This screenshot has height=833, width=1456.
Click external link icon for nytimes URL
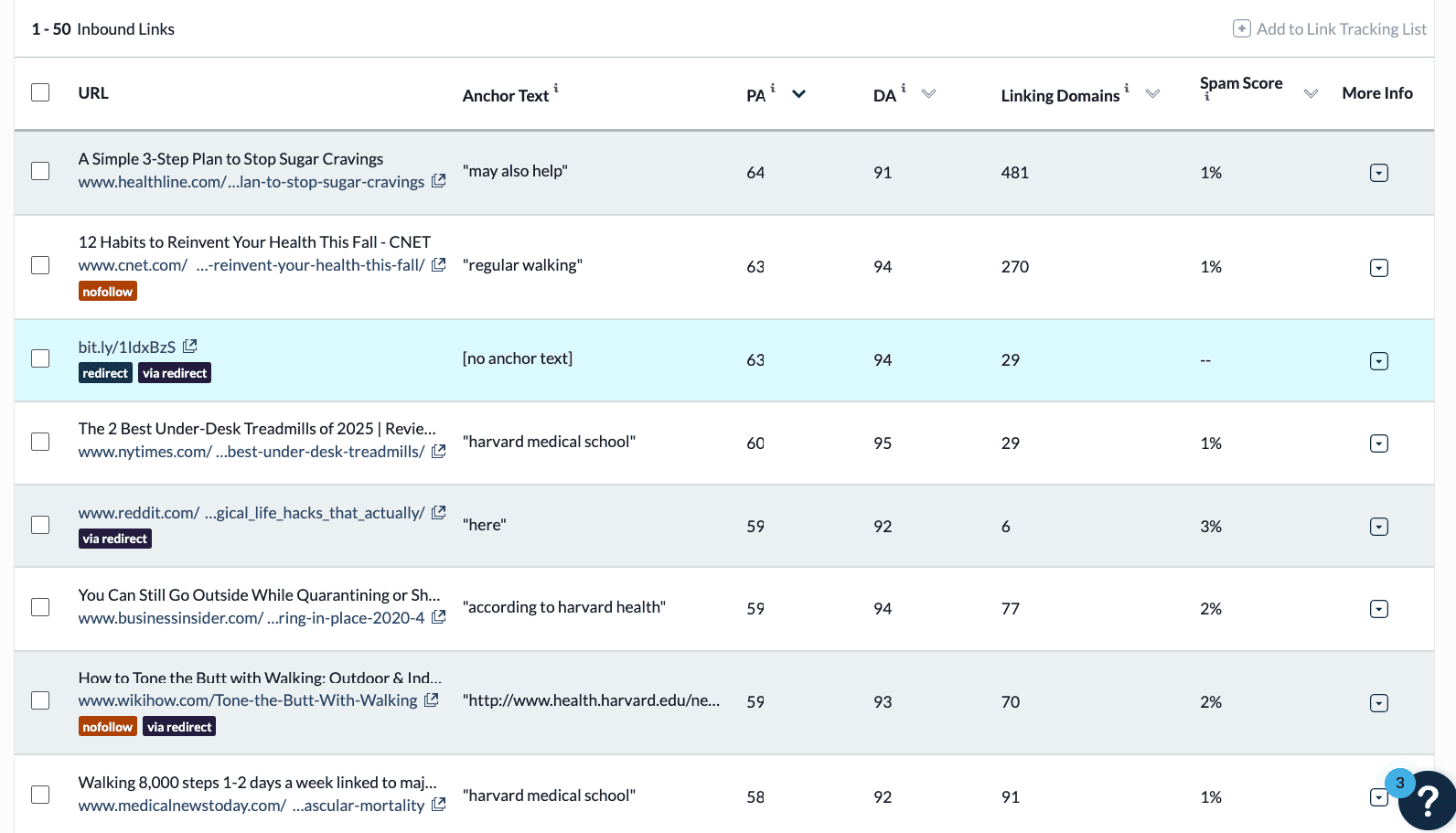coord(439,451)
